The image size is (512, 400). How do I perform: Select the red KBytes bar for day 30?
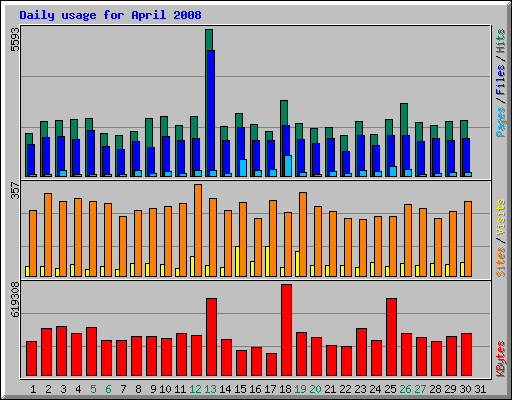466,355
